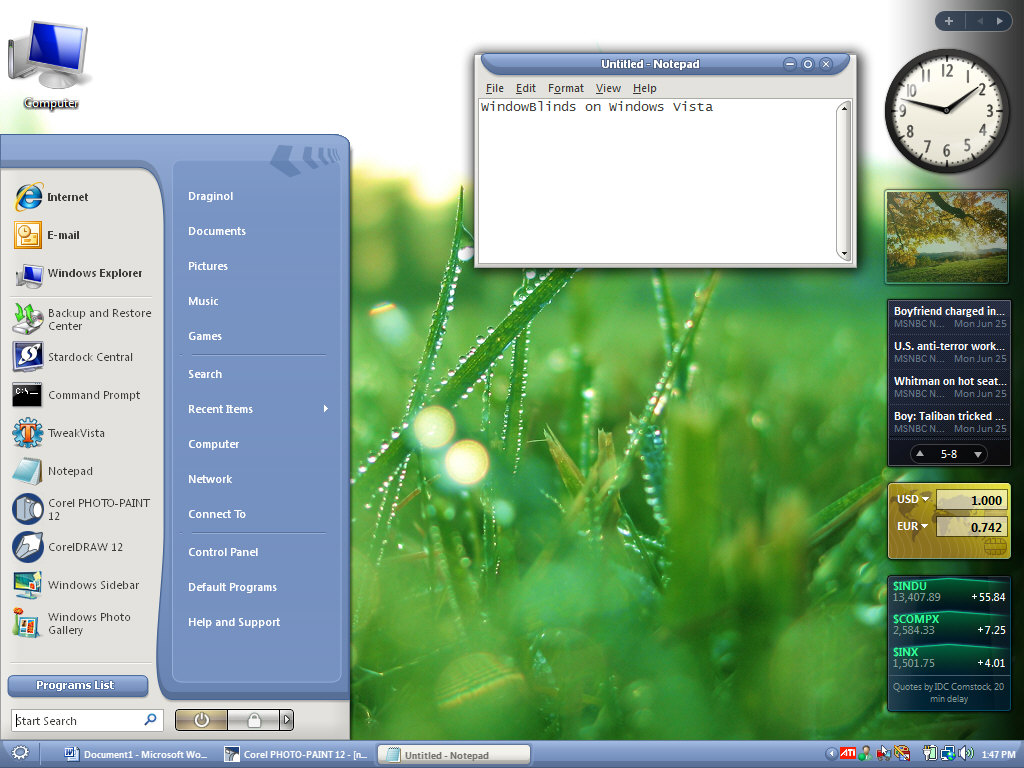Viewport: 1024px width, 768px height.
Task: Click the network tray icon
Action: pos(948,754)
